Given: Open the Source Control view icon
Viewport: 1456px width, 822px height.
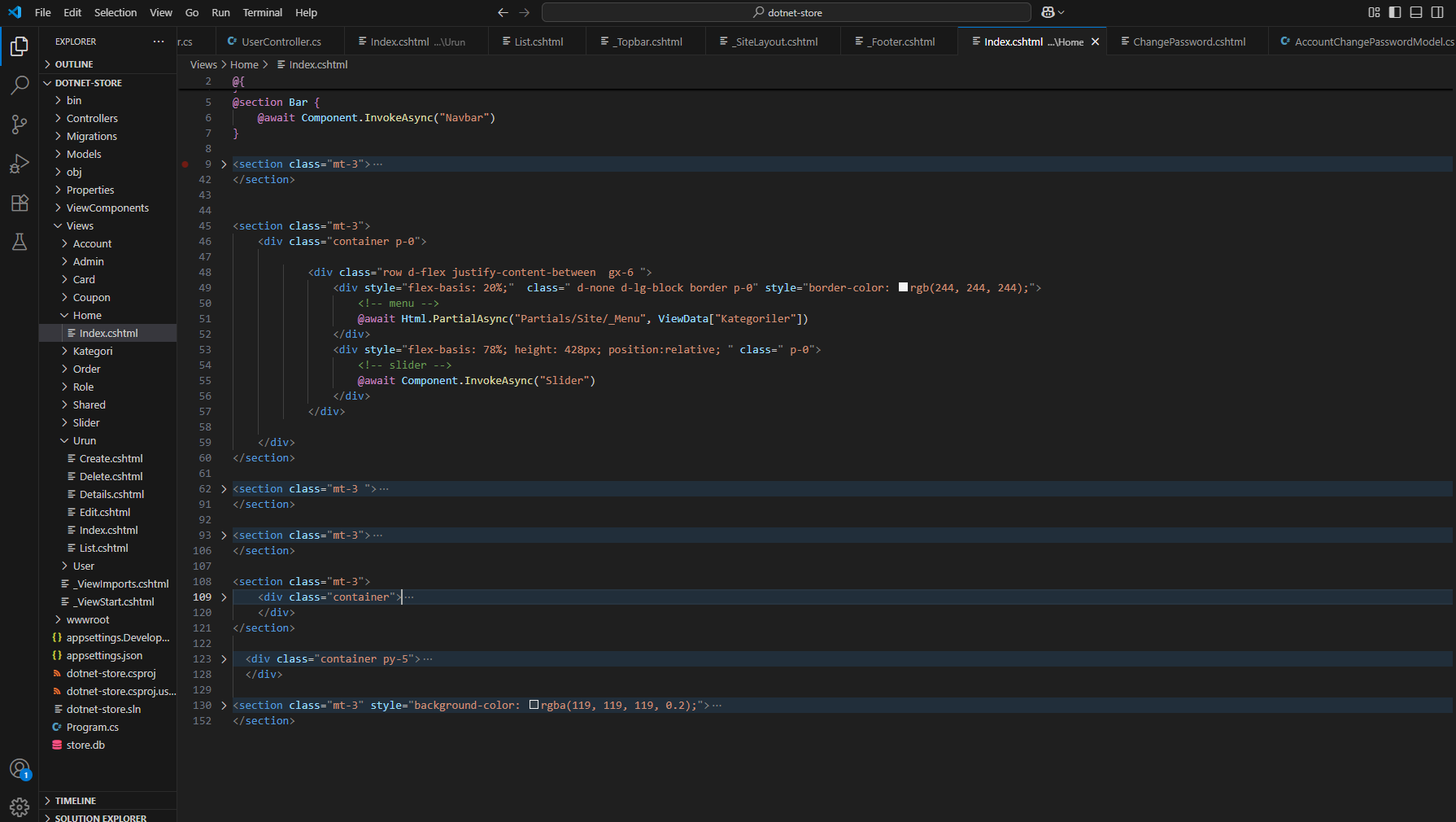Looking at the screenshot, I should pos(20,125).
